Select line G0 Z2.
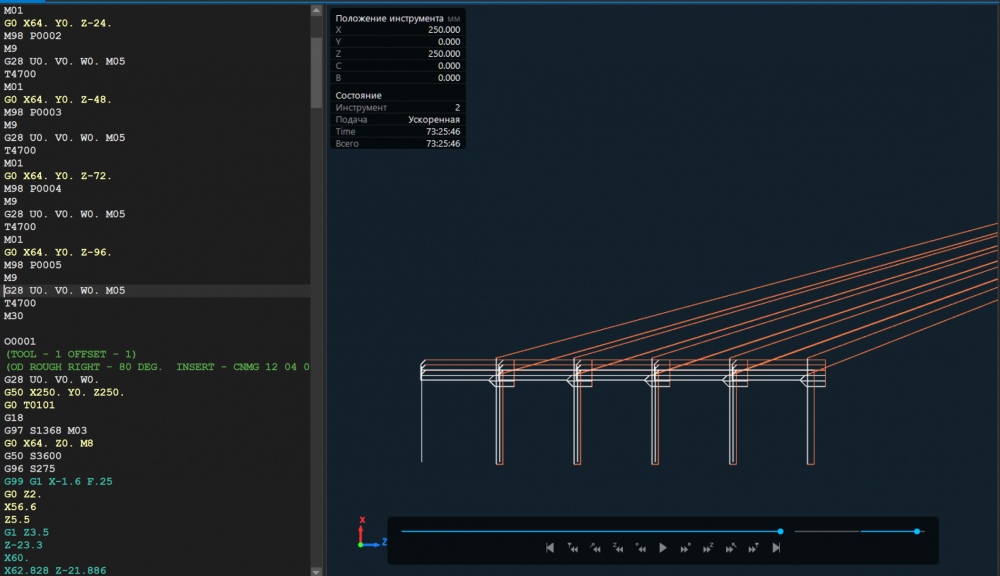 [23, 494]
